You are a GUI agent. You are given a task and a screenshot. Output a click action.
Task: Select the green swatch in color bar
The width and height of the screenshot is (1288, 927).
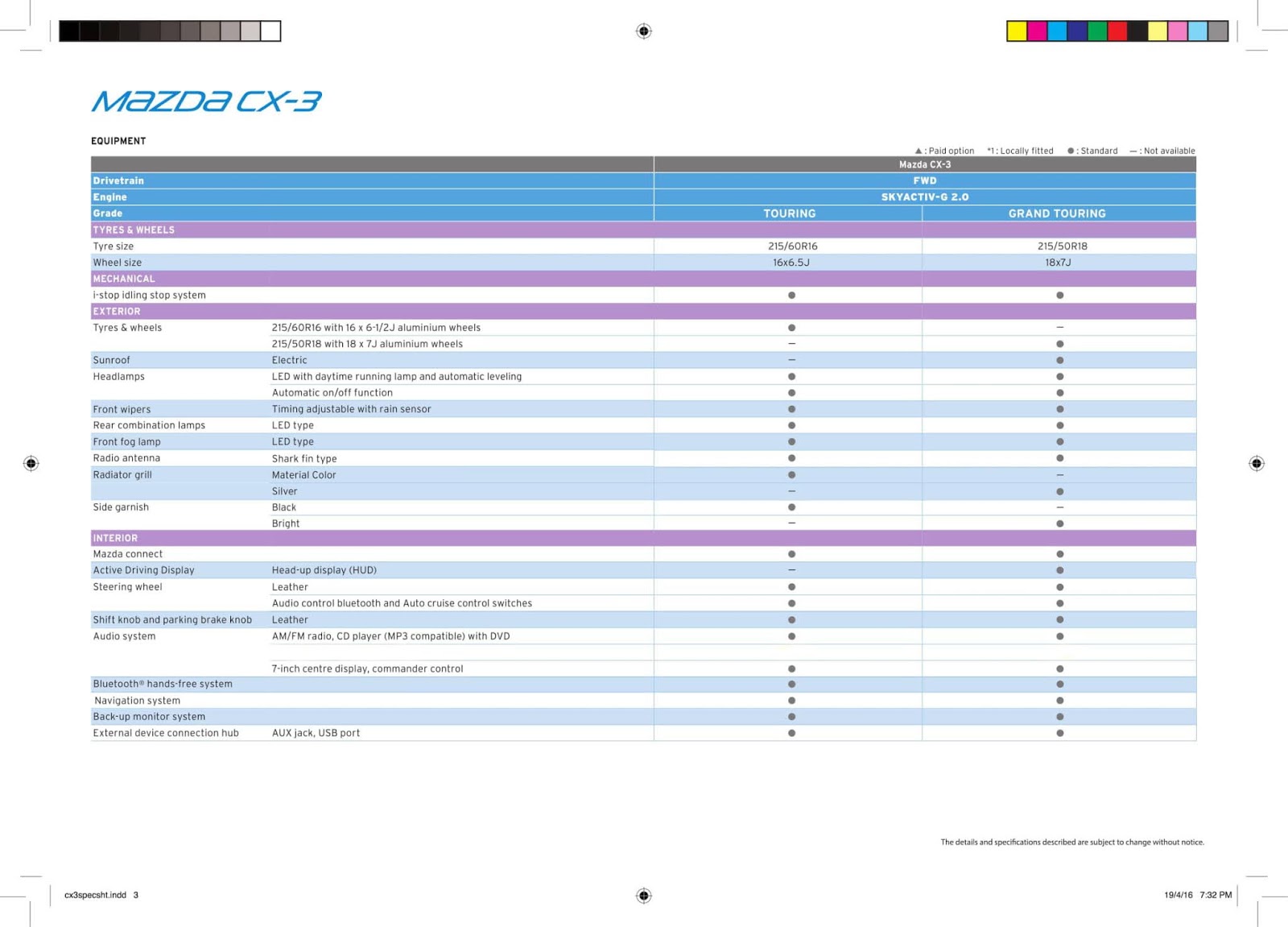(1097, 31)
